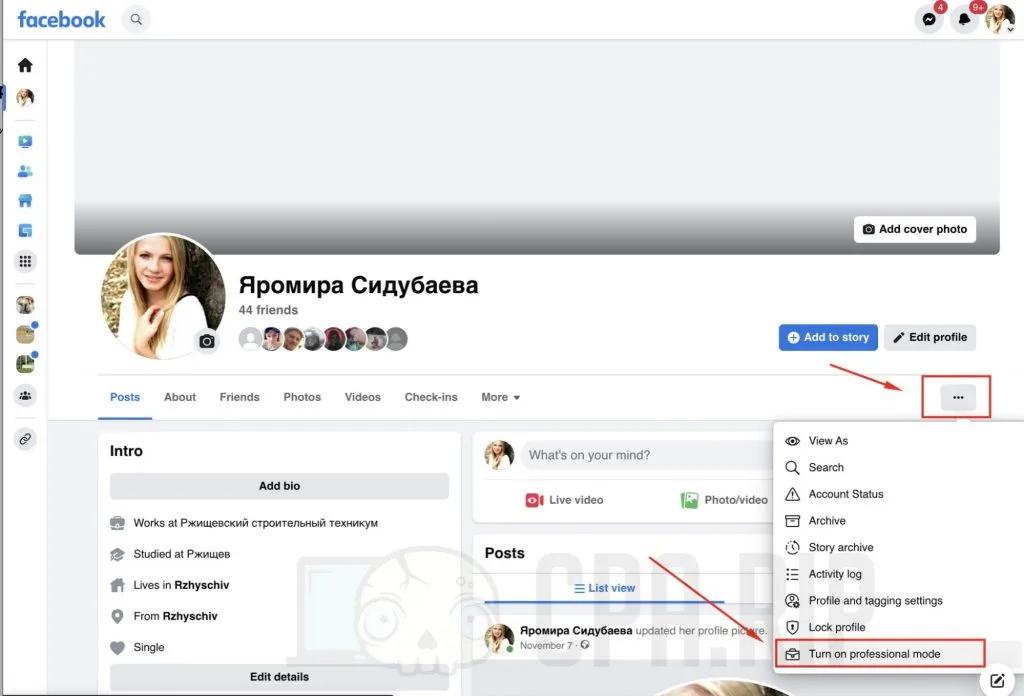Click the Edit details button
The image size is (1024, 696).
pos(279,676)
